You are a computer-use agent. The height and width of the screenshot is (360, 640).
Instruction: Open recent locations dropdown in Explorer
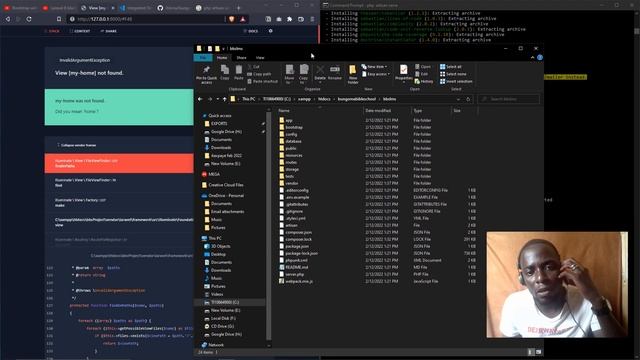tap(218, 99)
